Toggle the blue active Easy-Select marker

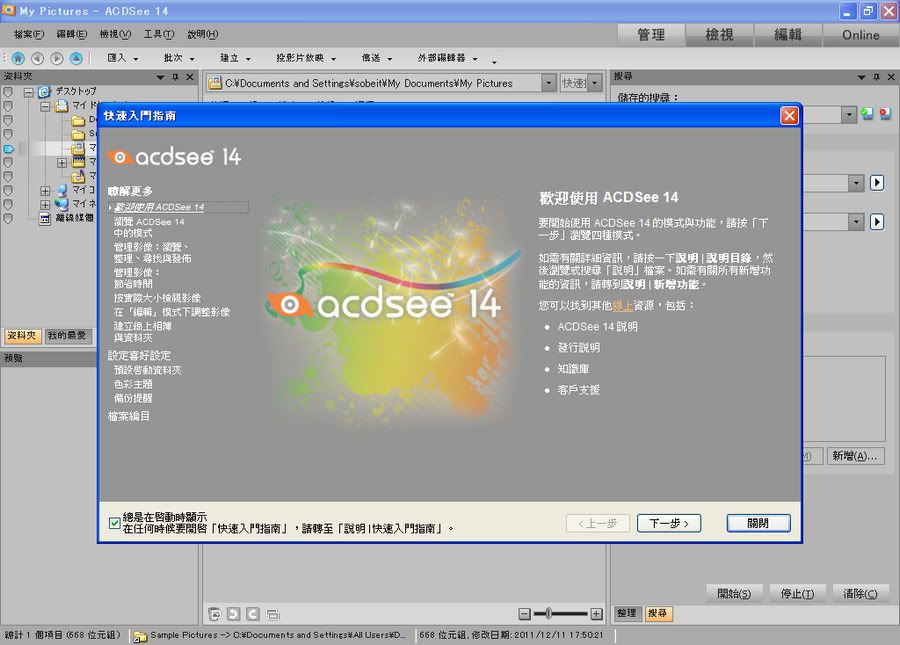click(8, 148)
